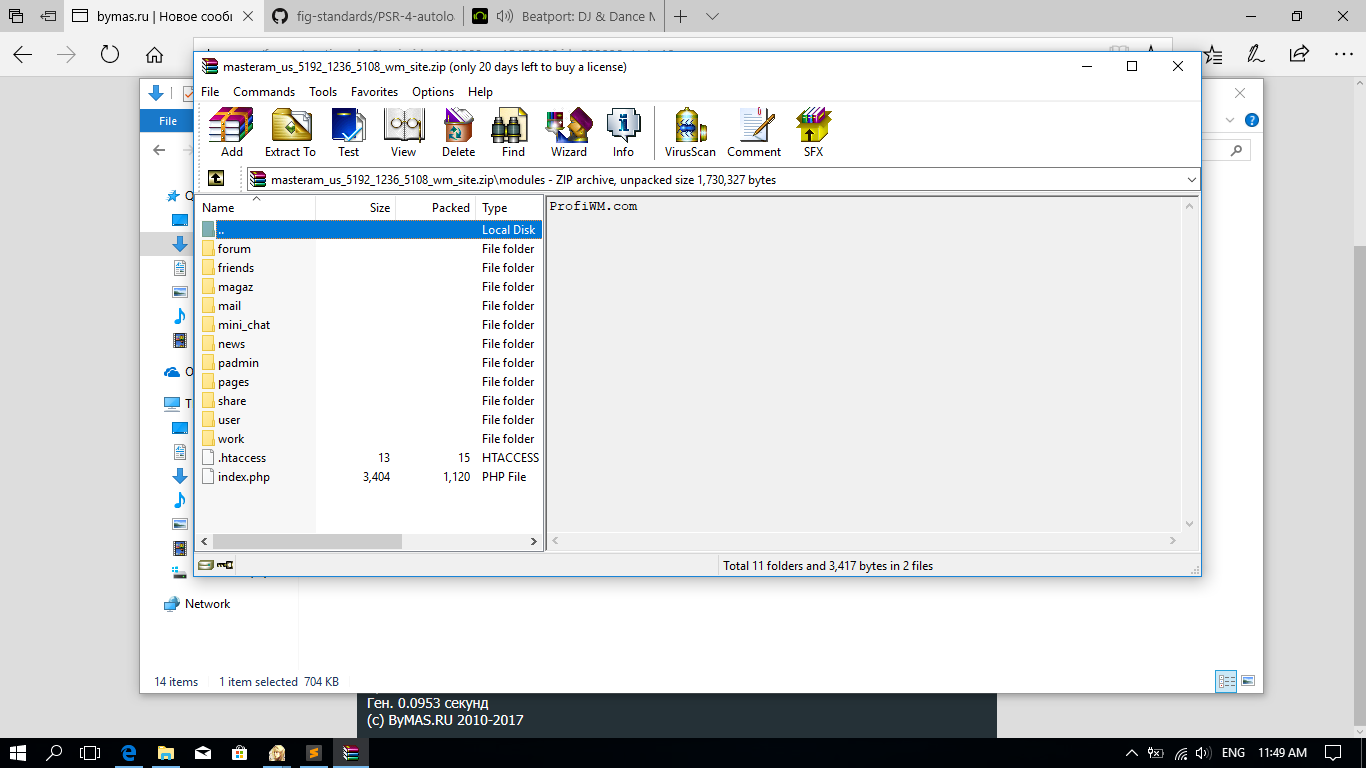The width and height of the screenshot is (1366, 768).
Task: Open the SFX tool
Action: tap(813, 132)
